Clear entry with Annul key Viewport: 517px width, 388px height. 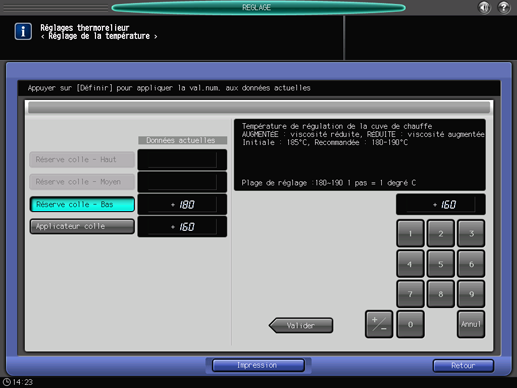pyautogui.click(x=471, y=324)
